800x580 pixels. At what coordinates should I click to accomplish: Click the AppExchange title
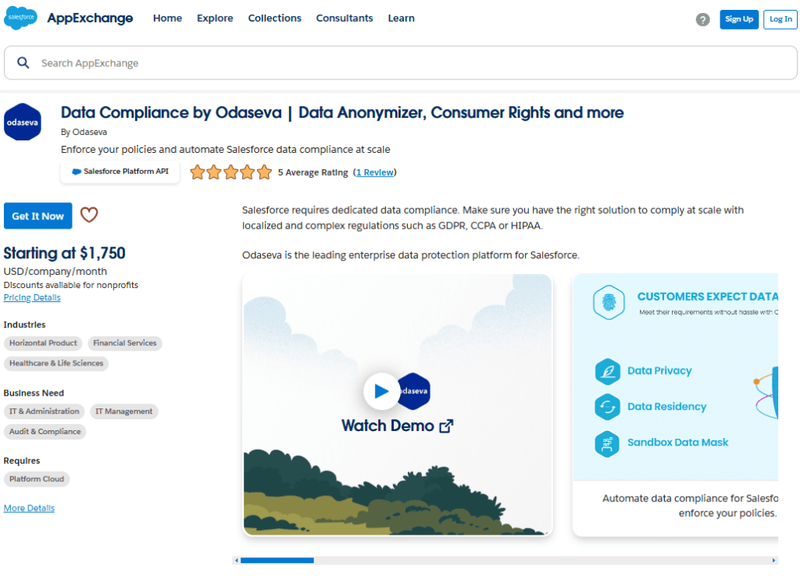pyautogui.click(x=90, y=18)
